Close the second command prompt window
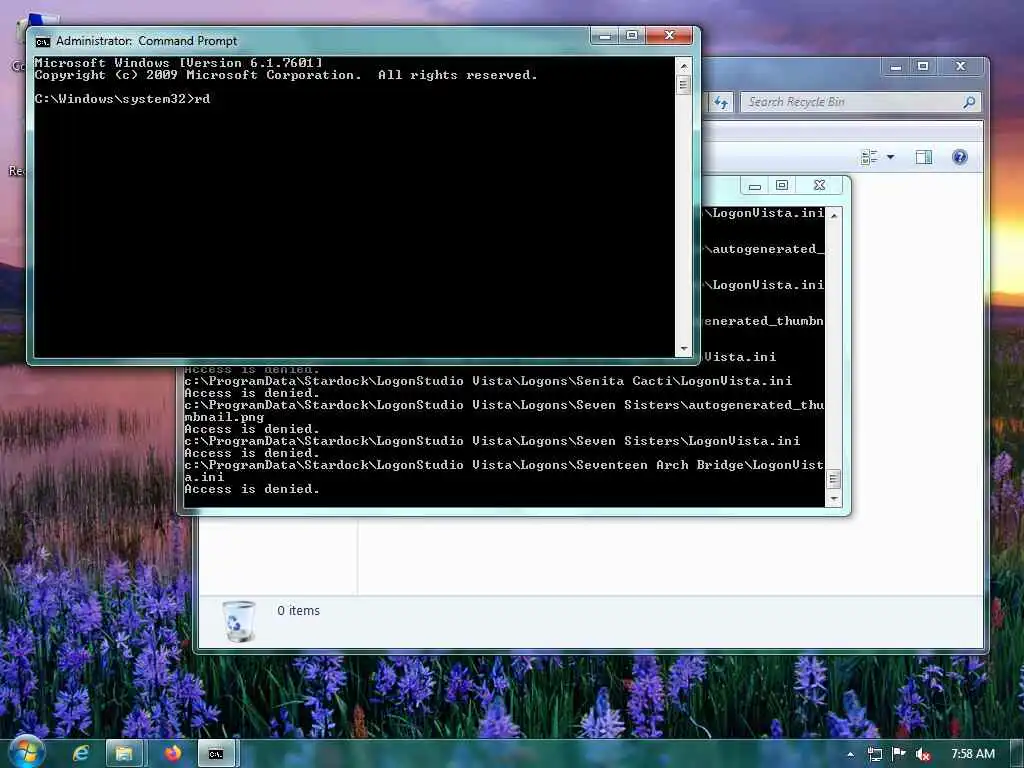1024x768 pixels. (820, 186)
